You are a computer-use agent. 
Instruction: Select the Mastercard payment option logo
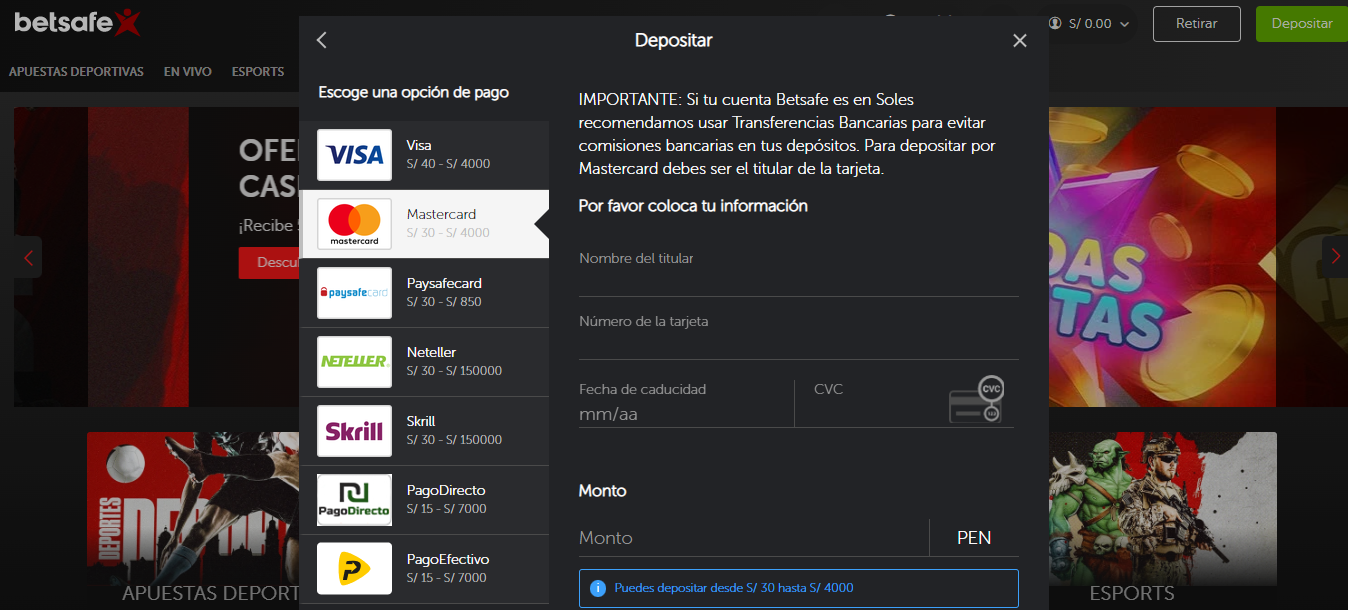353,223
